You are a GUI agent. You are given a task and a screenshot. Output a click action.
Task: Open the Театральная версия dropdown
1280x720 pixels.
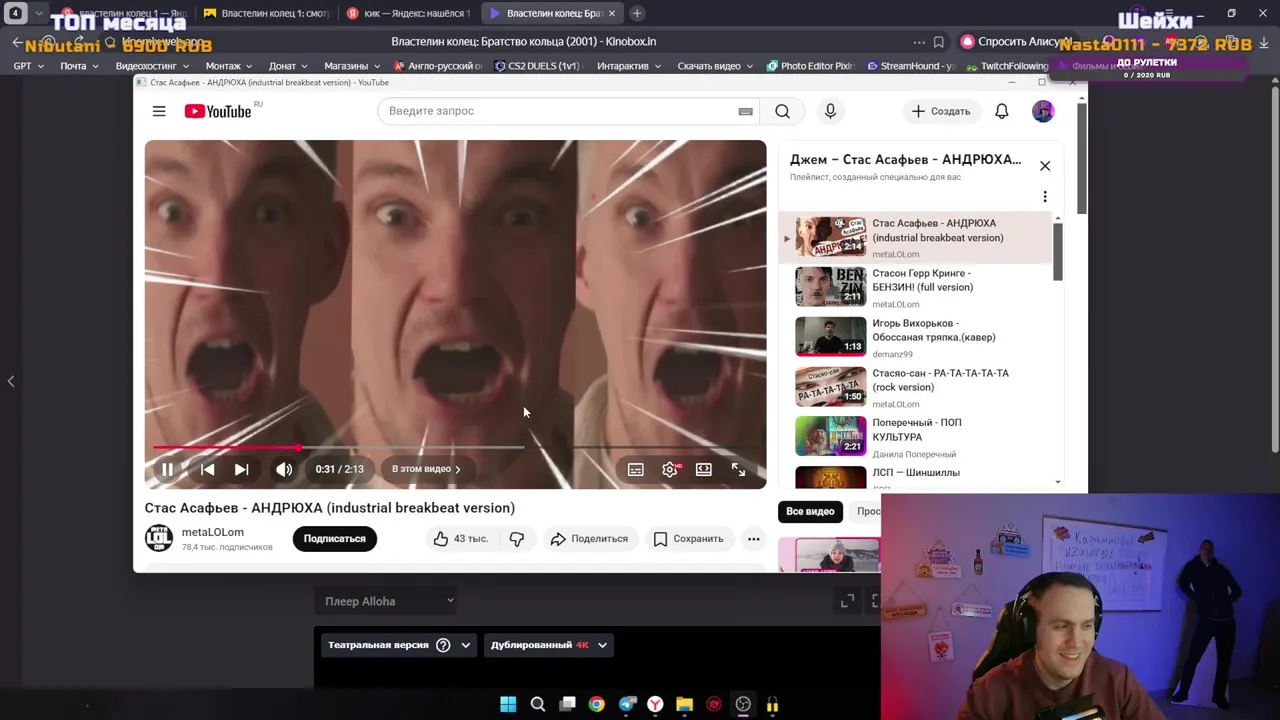(x=398, y=645)
